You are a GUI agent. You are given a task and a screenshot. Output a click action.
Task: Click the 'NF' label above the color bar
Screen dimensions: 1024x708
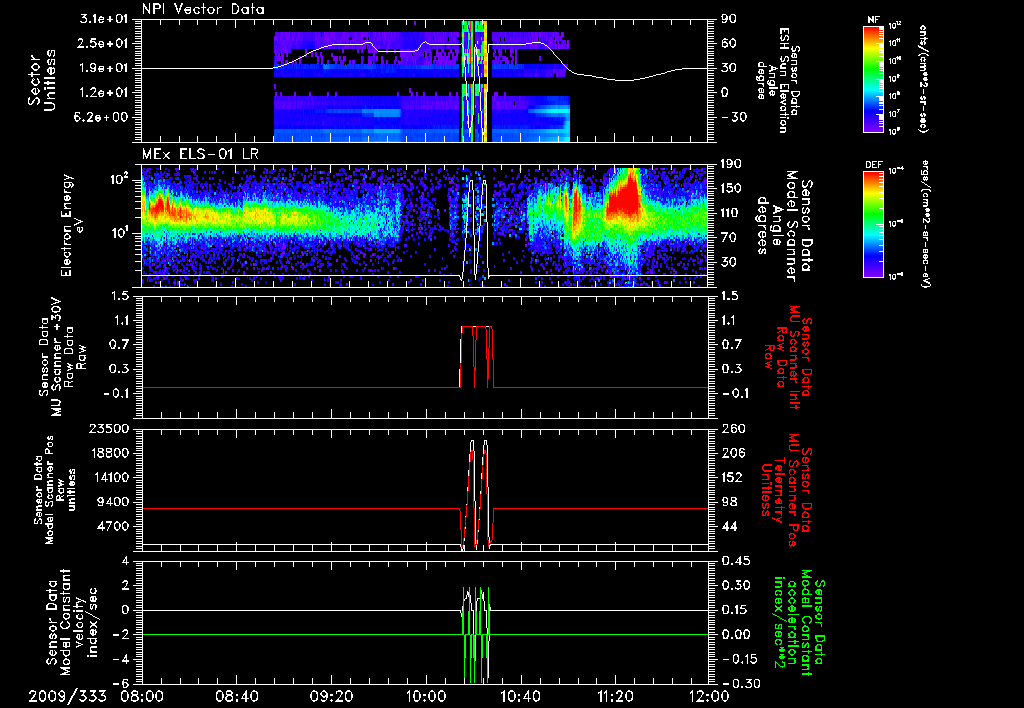873,20
